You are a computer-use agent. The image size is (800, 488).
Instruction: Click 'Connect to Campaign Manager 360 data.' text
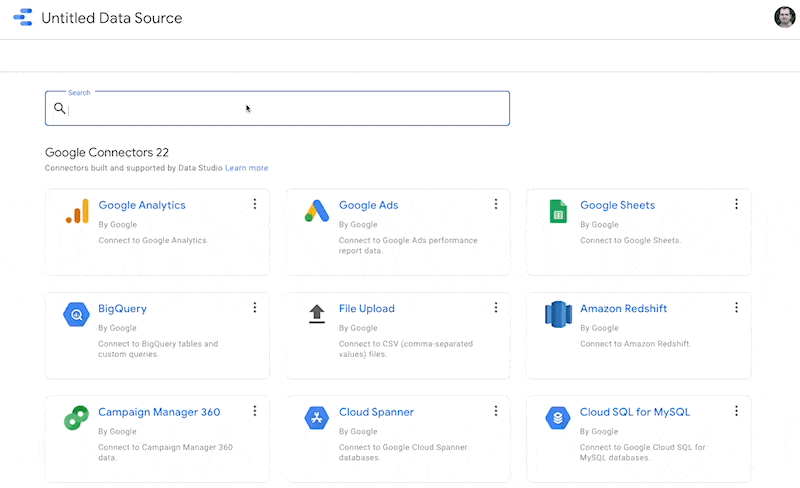[165, 452]
